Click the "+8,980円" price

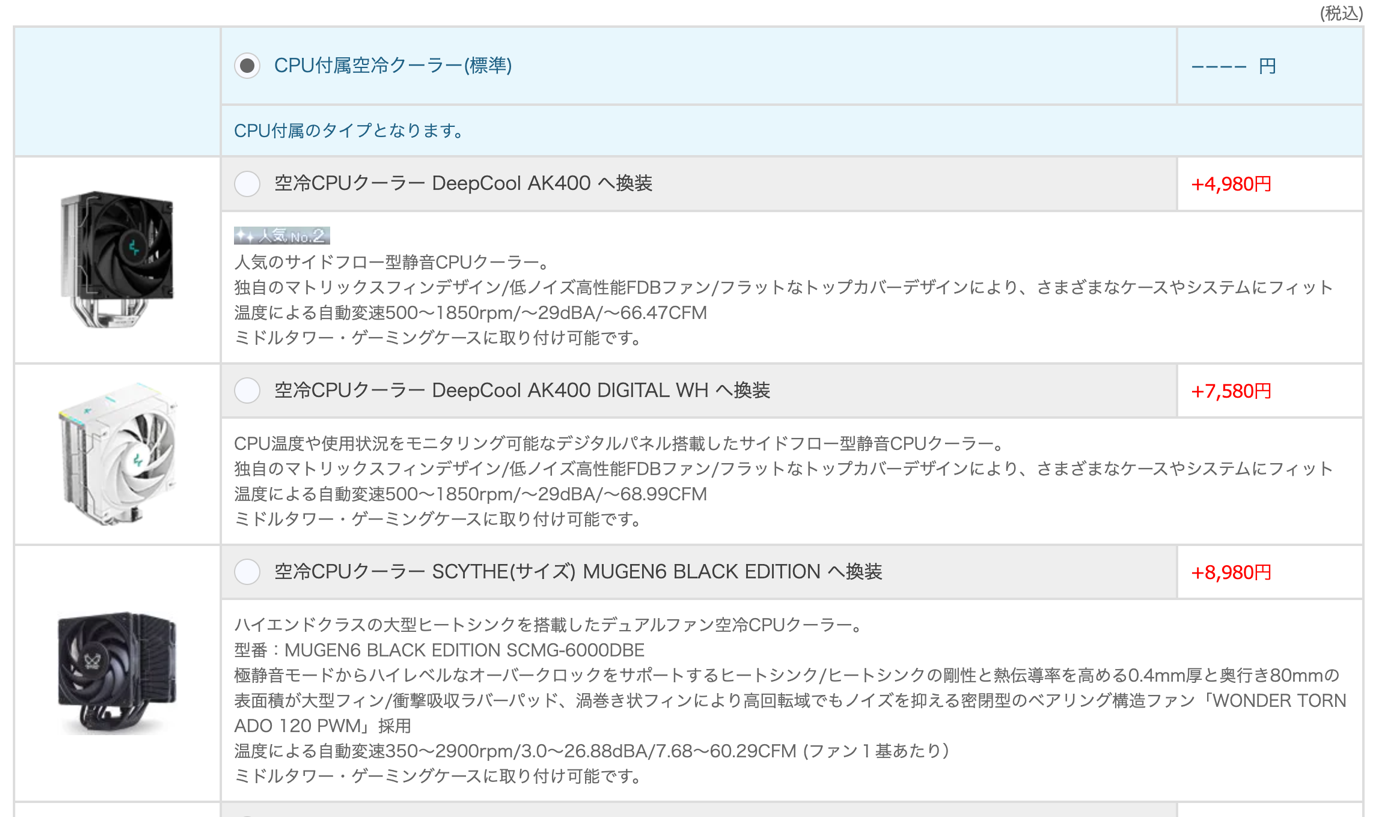click(x=1231, y=573)
